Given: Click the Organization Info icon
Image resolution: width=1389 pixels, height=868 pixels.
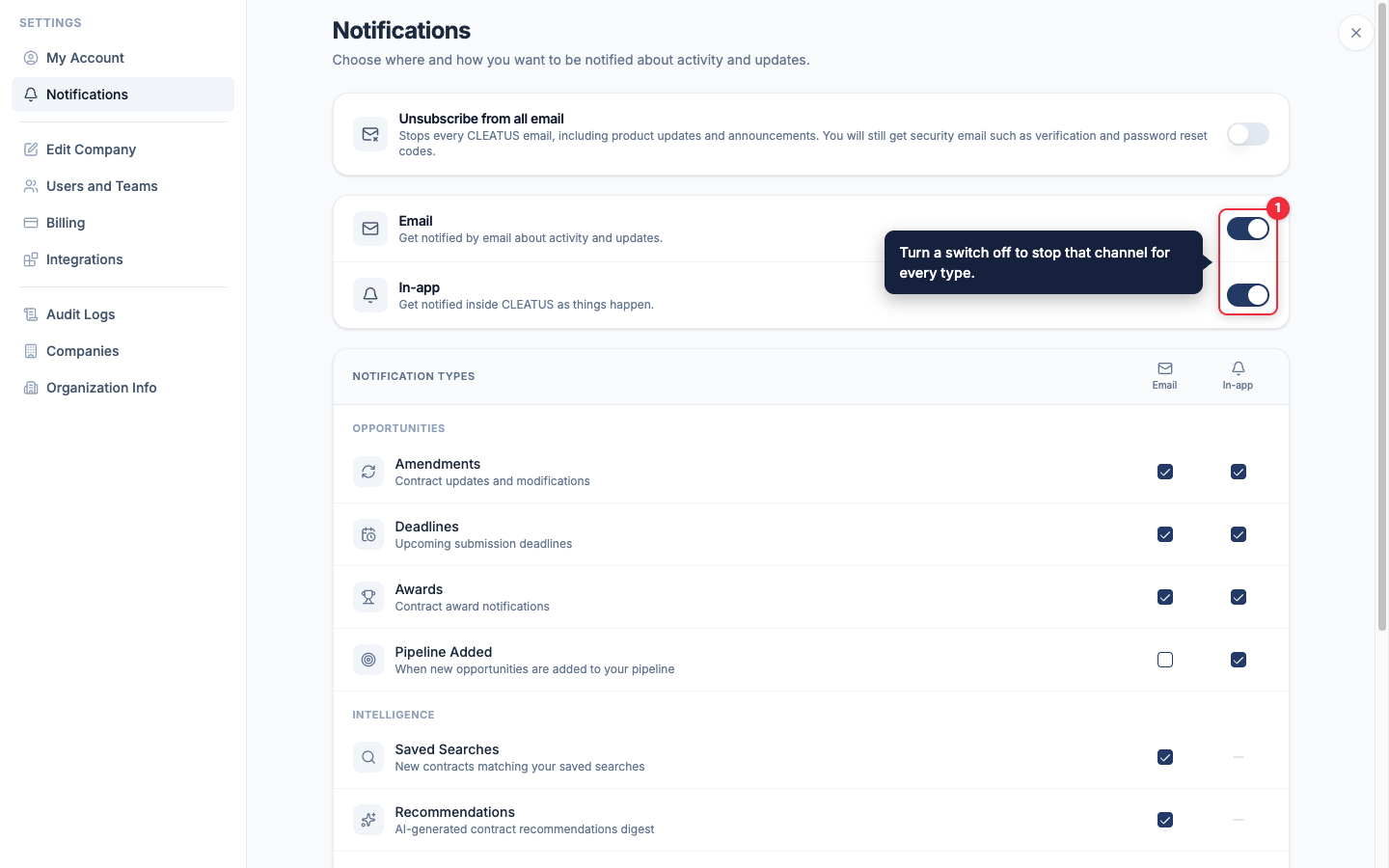Looking at the screenshot, I should [x=31, y=388].
